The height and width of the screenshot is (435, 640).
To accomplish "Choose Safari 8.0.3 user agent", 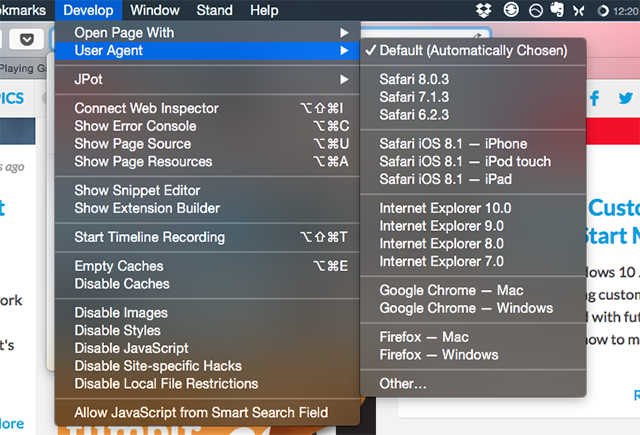I will 473,79.
